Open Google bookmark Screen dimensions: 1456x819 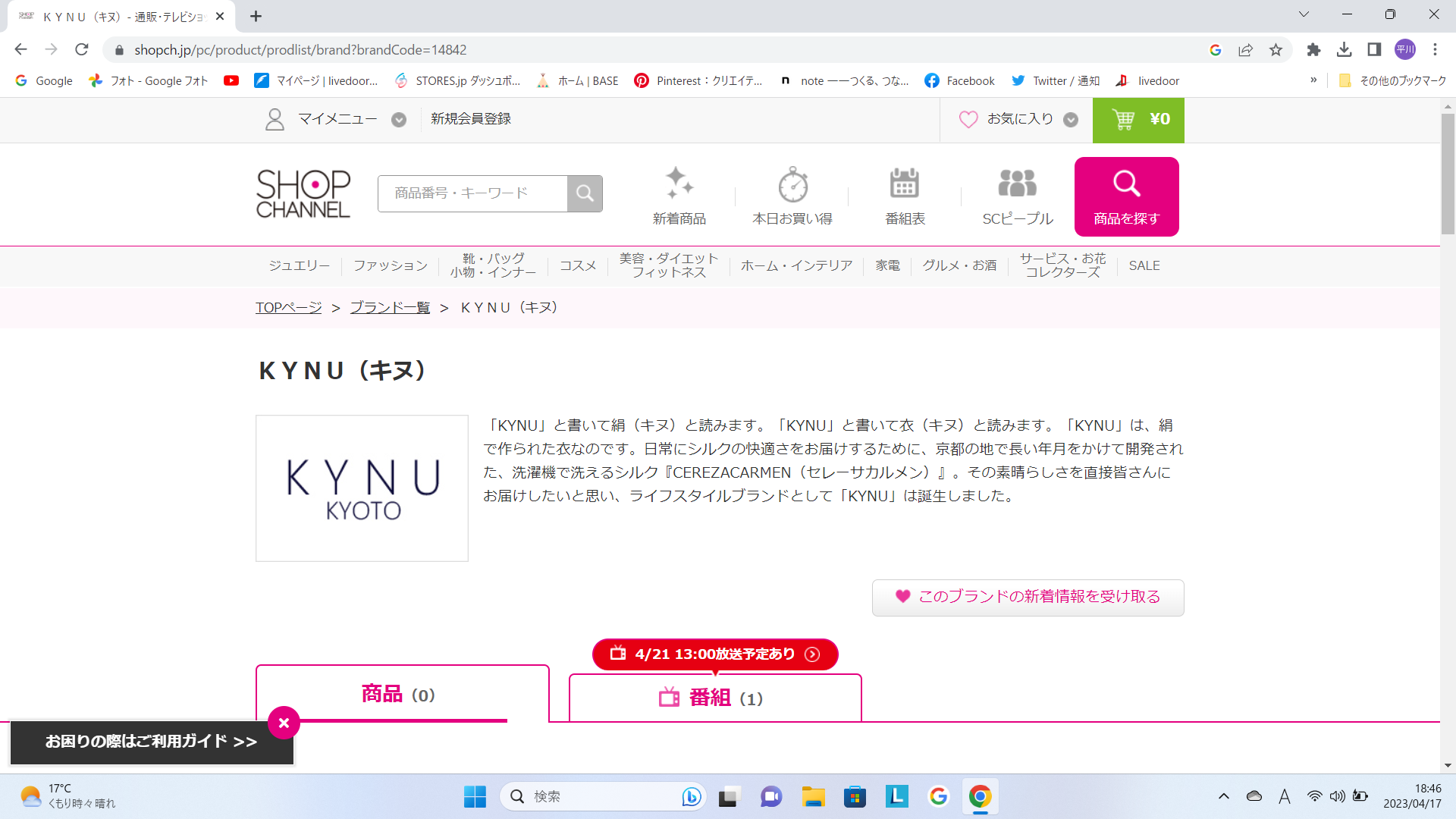coord(44,80)
